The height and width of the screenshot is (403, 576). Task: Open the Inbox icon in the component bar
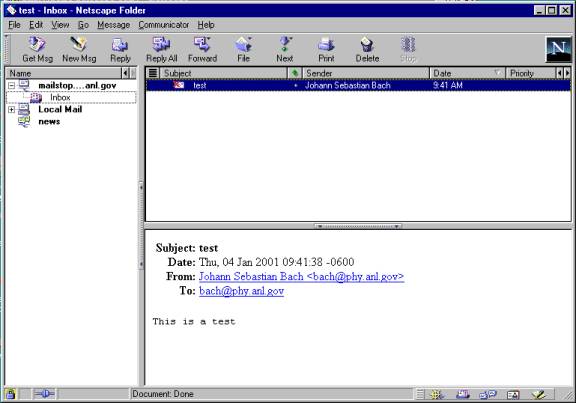(462, 395)
